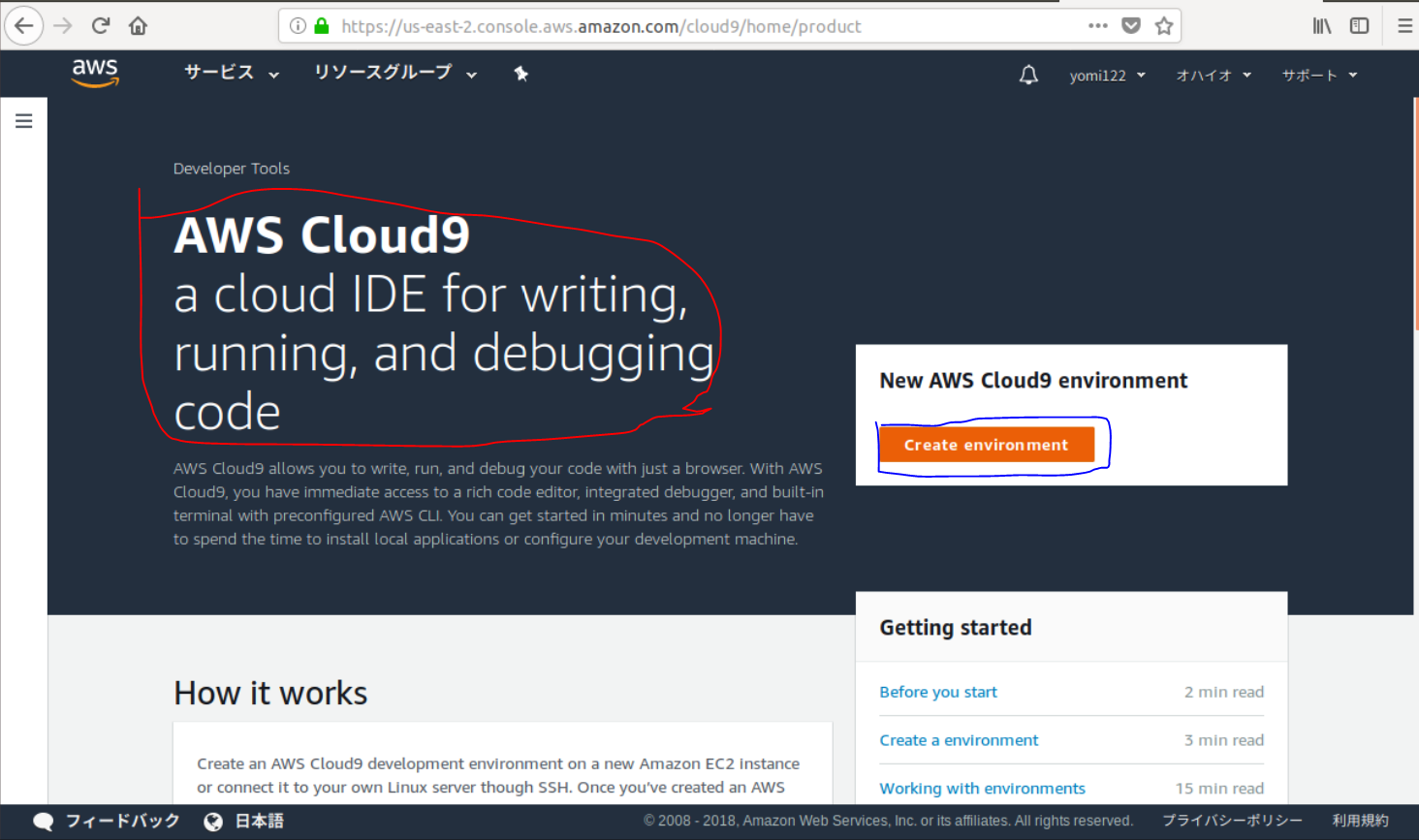Click the browser forward arrow
The width and height of the screenshot is (1419, 840).
63,25
